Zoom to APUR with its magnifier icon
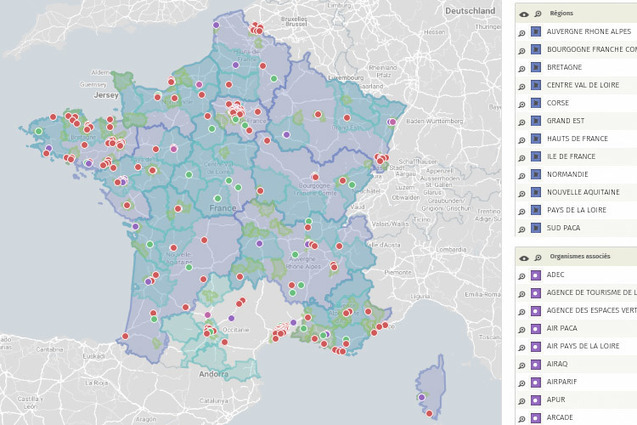 pos(522,401)
